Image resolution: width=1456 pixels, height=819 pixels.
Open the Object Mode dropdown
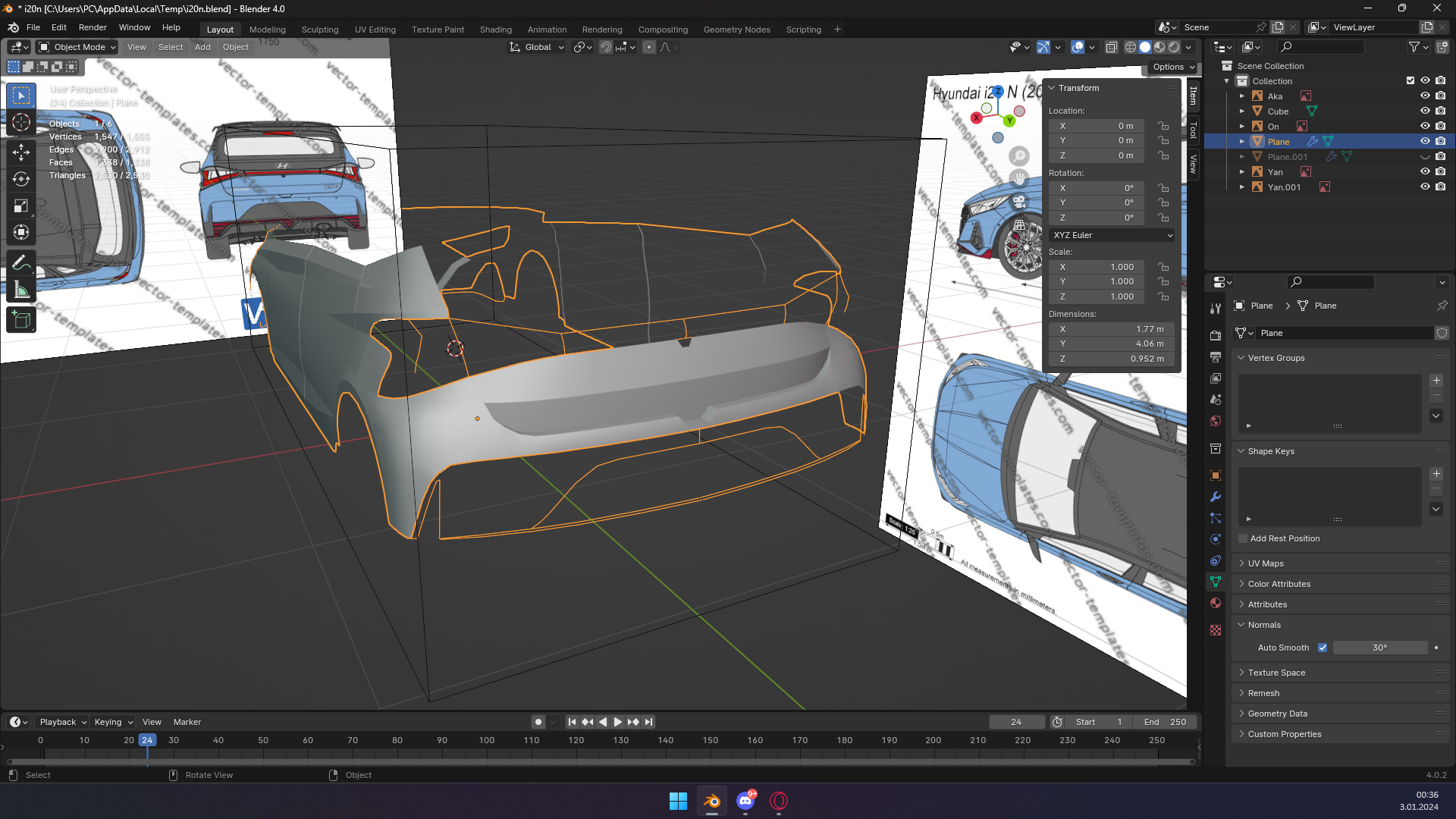coord(77,47)
